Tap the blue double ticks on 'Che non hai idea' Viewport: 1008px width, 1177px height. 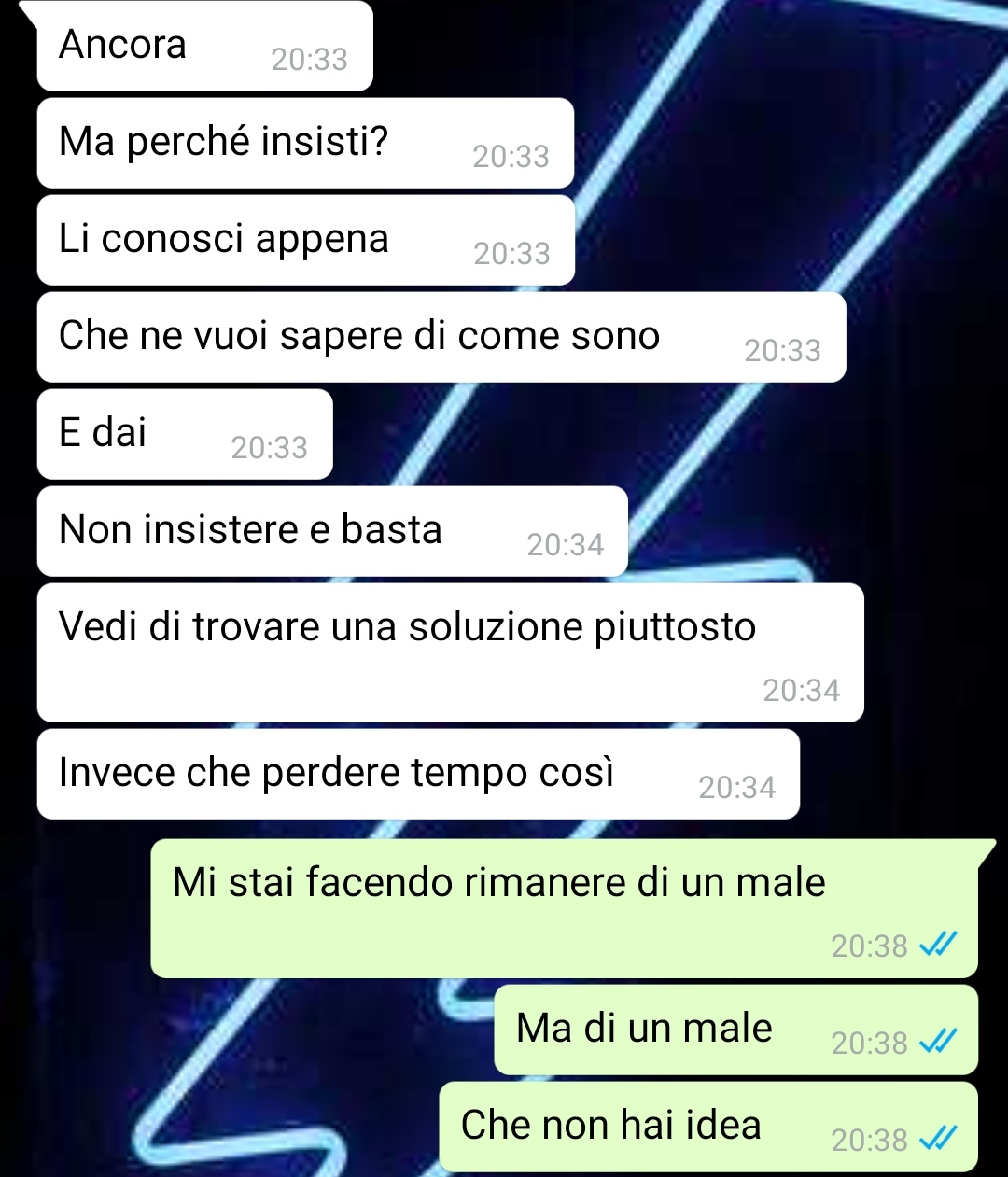(938, 1140)
